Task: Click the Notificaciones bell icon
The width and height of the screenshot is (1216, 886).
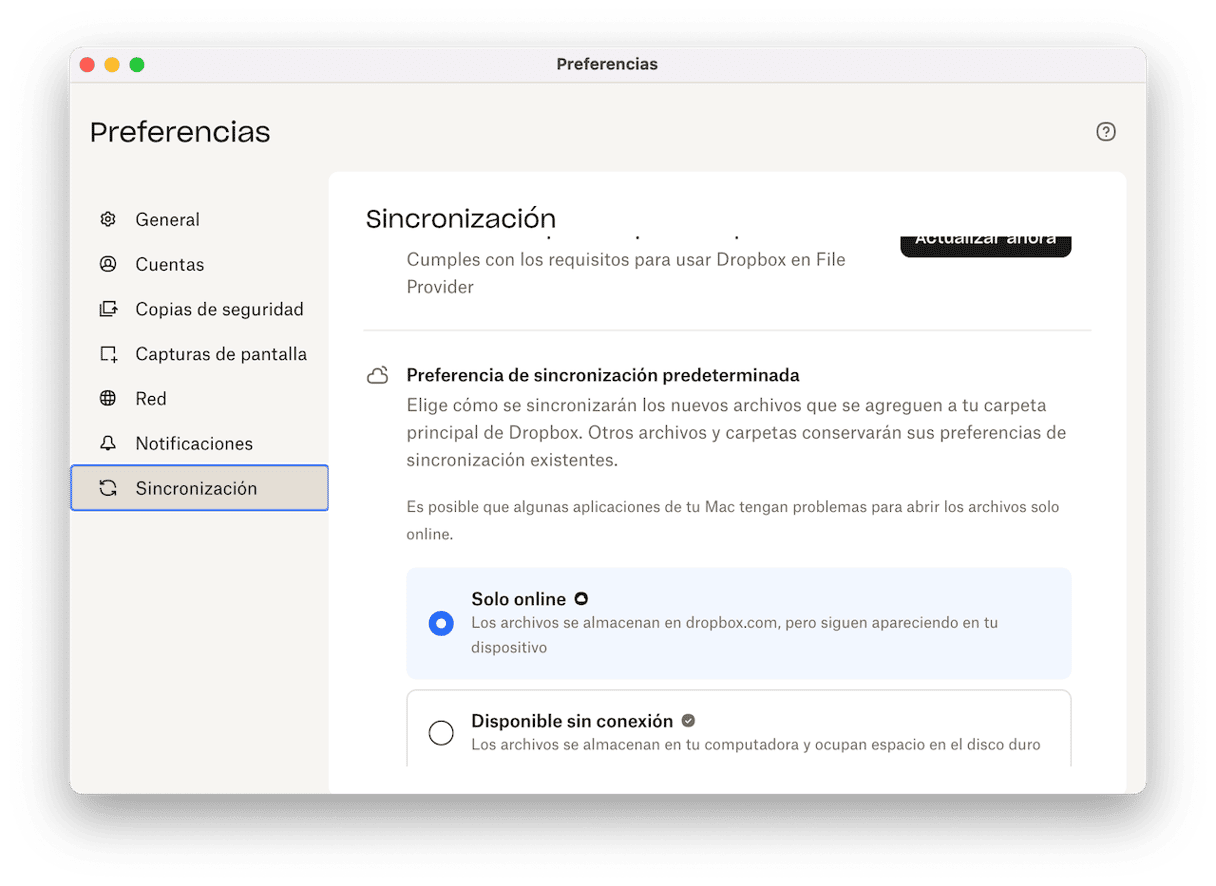Action: click(x=108, y=443)
